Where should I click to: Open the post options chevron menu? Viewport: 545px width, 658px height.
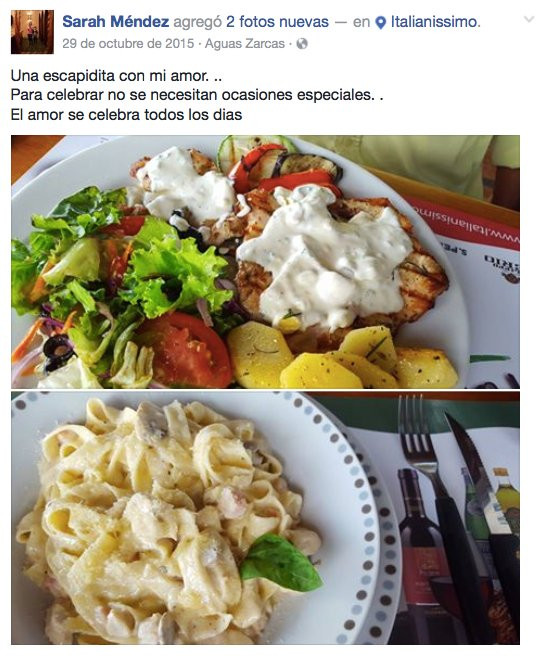(529, 19)
